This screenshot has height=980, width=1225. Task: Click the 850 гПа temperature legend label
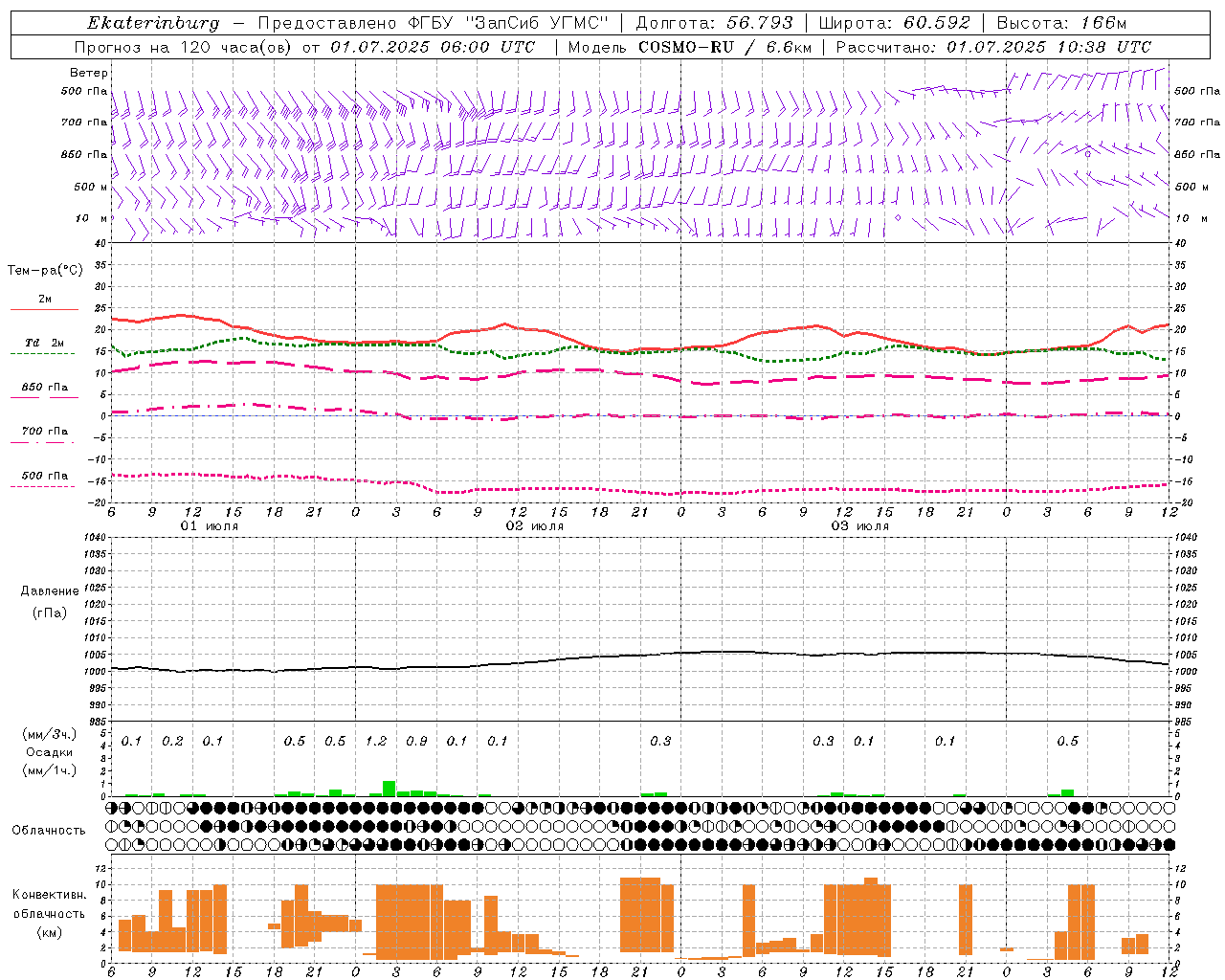coord(45,388)
